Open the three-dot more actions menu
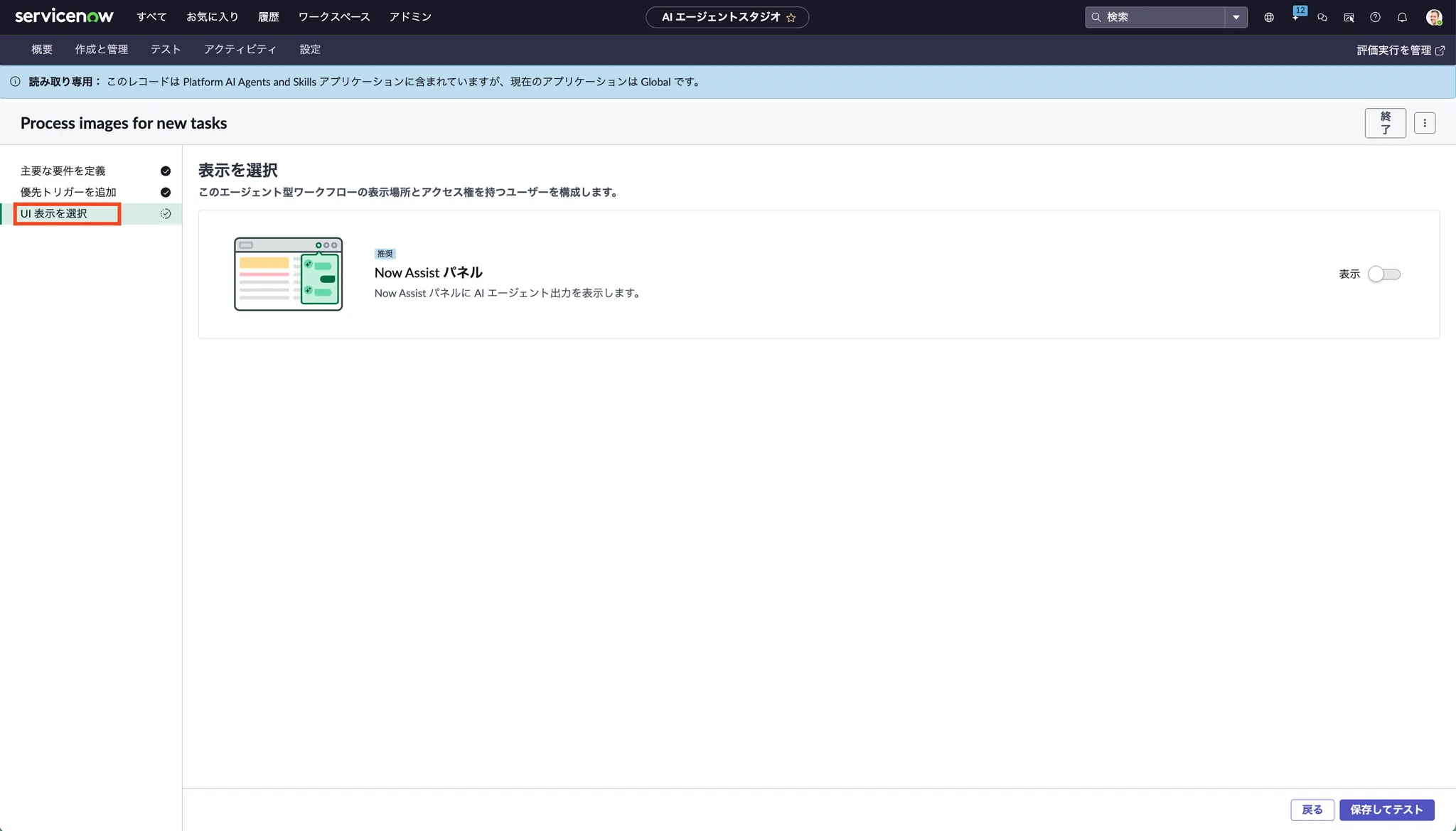 [1424, 123]
